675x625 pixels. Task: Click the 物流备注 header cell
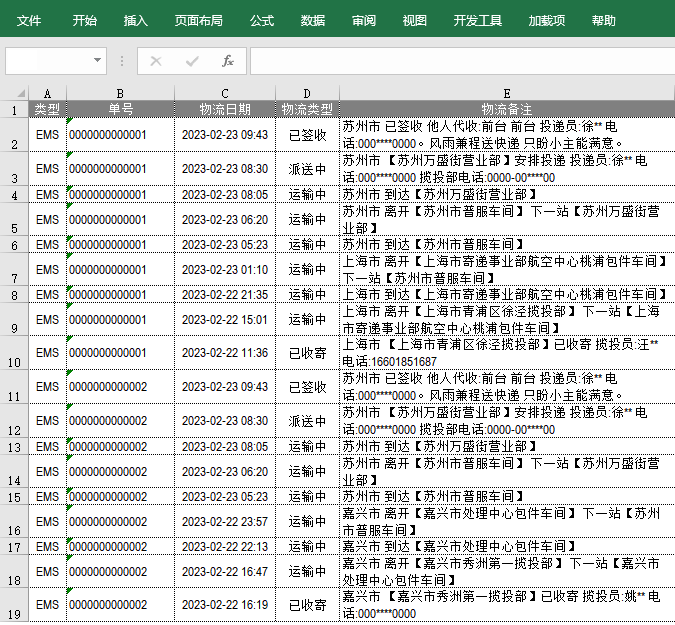[x=506, y=108]
